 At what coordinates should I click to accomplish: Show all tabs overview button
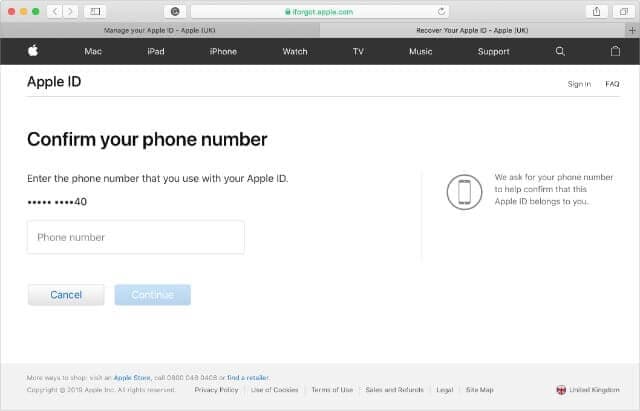[x=624, y=11]
